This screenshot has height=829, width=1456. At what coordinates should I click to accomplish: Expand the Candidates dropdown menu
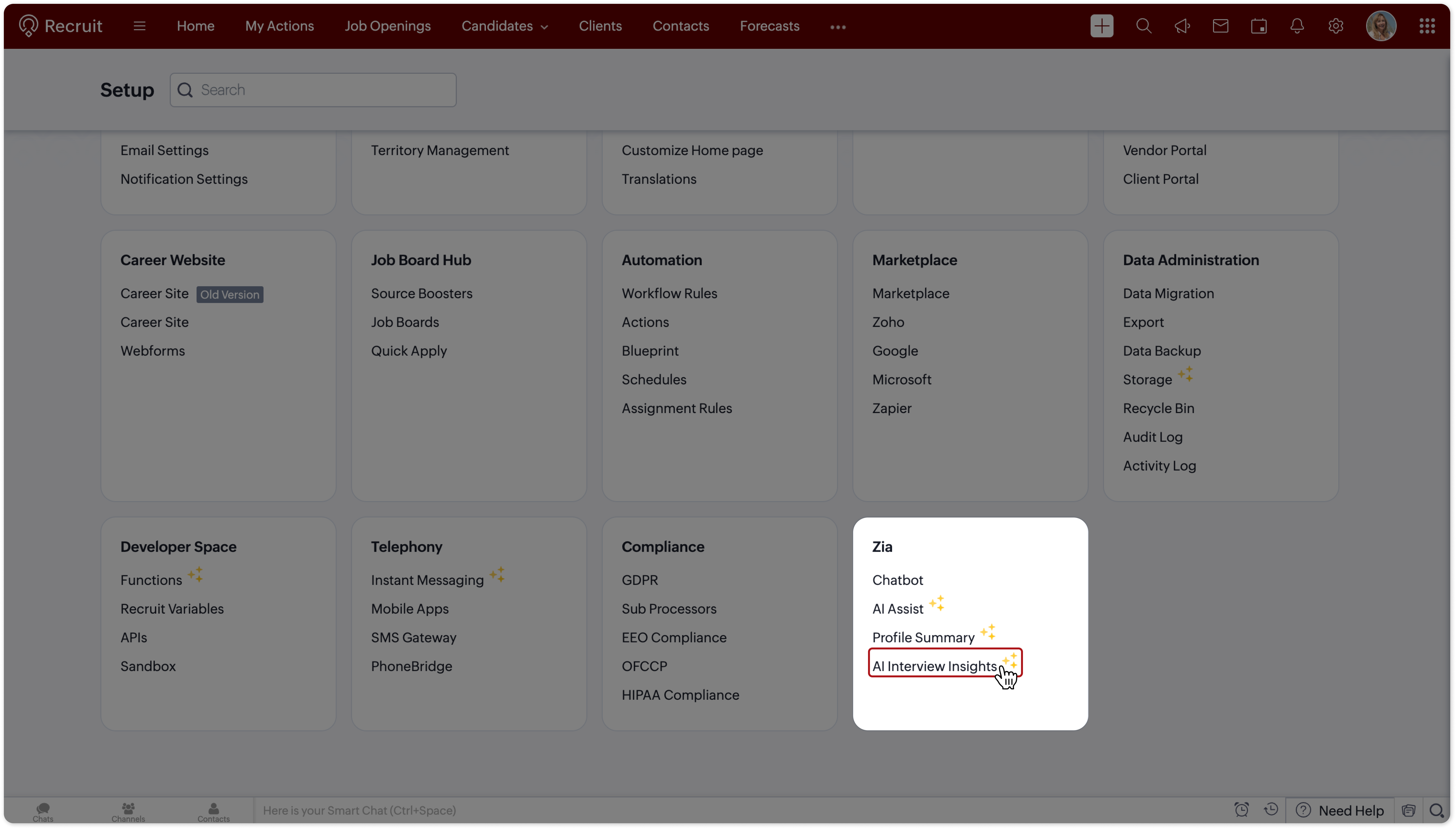click(504, 26)
